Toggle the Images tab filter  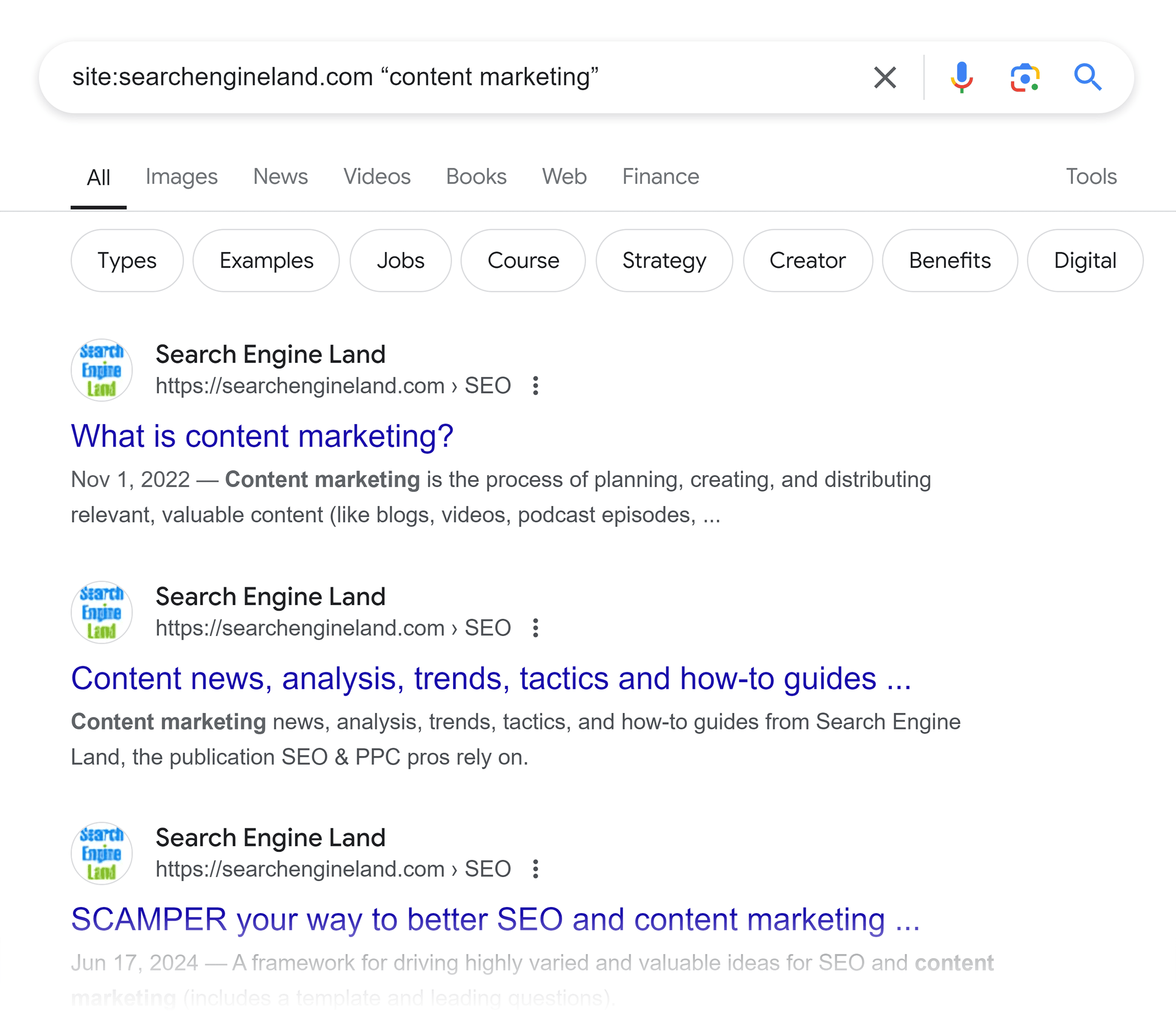(x=181, y=176)
